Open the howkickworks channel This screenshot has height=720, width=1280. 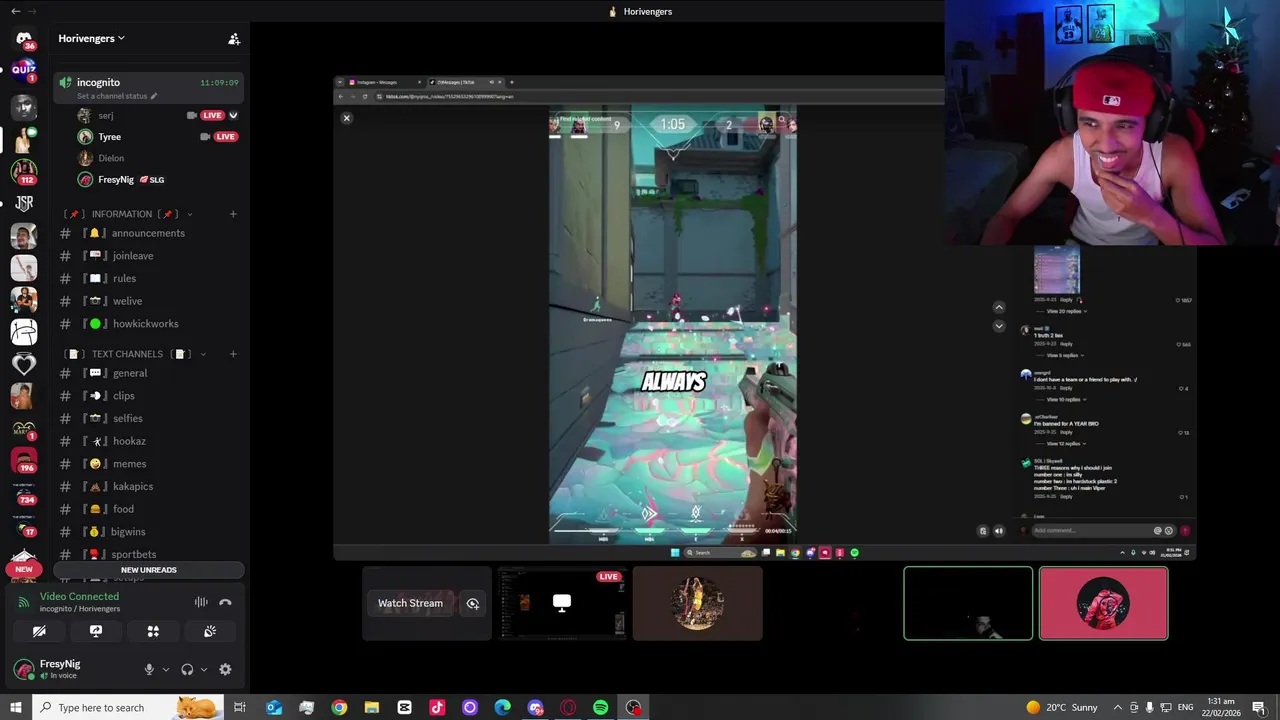pyautogui.click(x=148, y=324)
